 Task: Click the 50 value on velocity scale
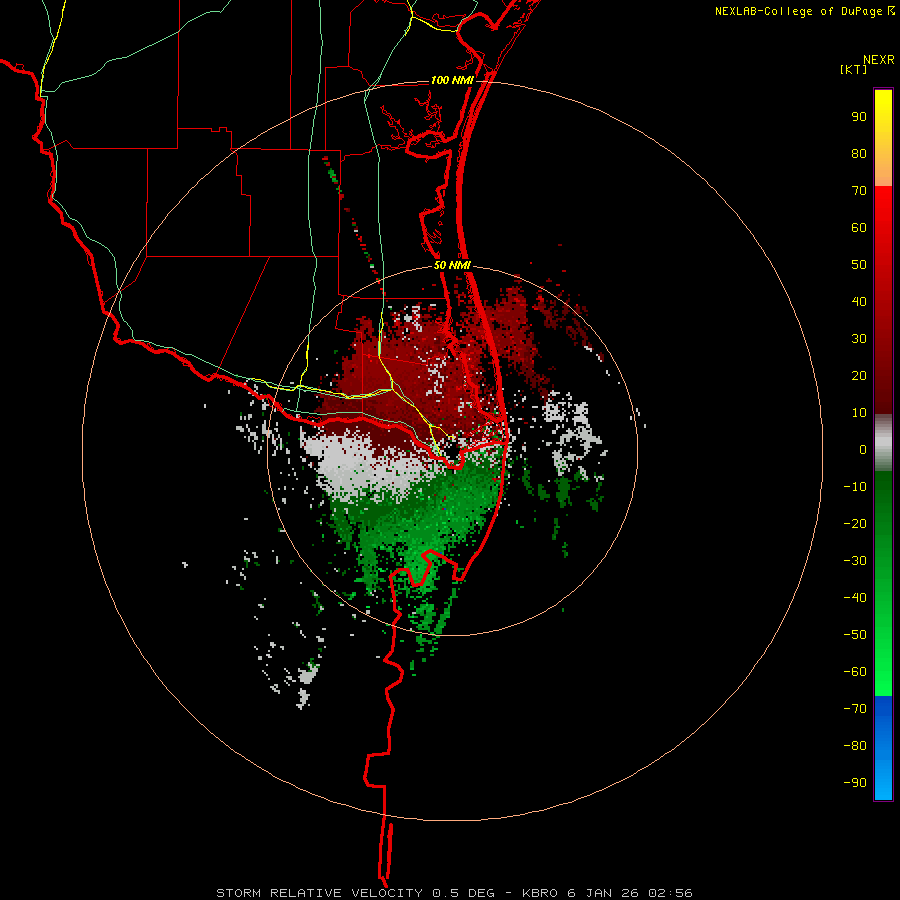(x=859, y=265)
